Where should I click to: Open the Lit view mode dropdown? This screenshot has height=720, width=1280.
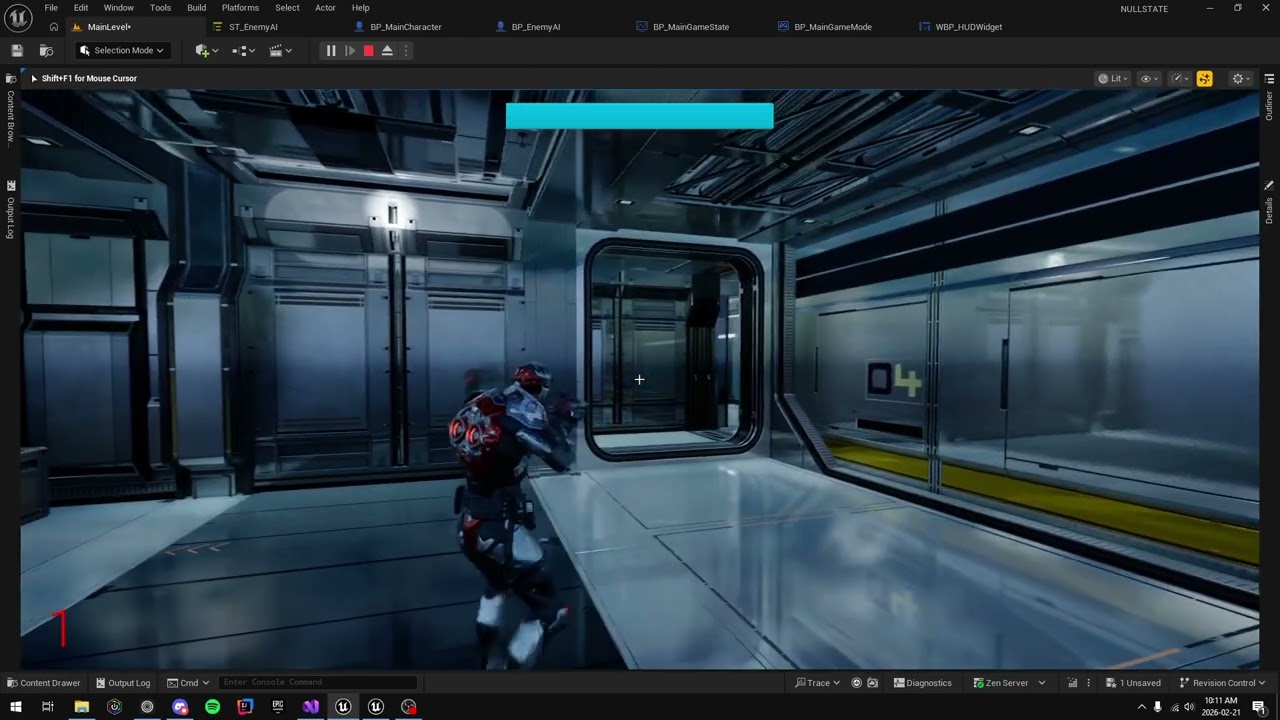1113,78
